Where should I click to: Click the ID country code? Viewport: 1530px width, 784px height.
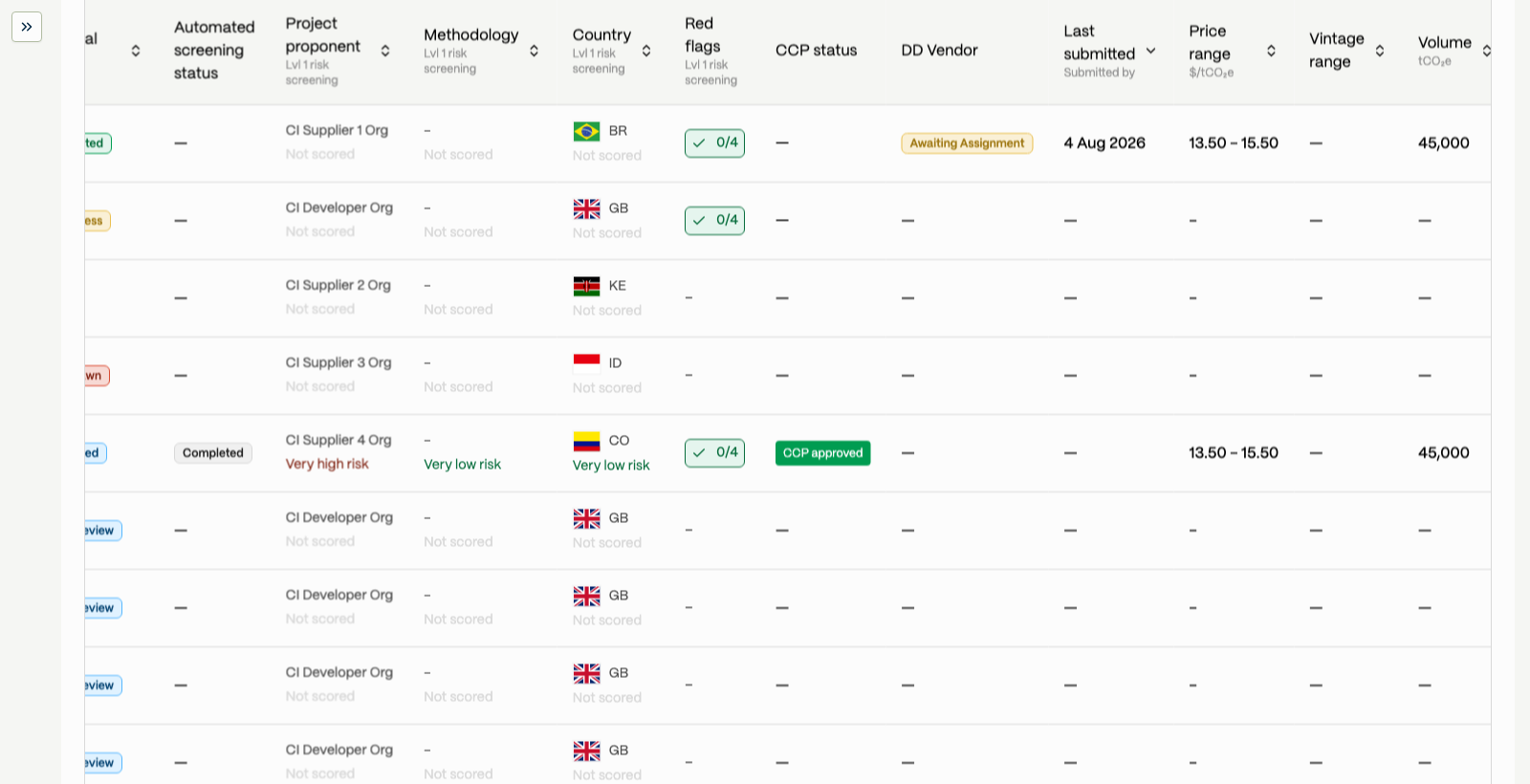[x=615, y=363]
